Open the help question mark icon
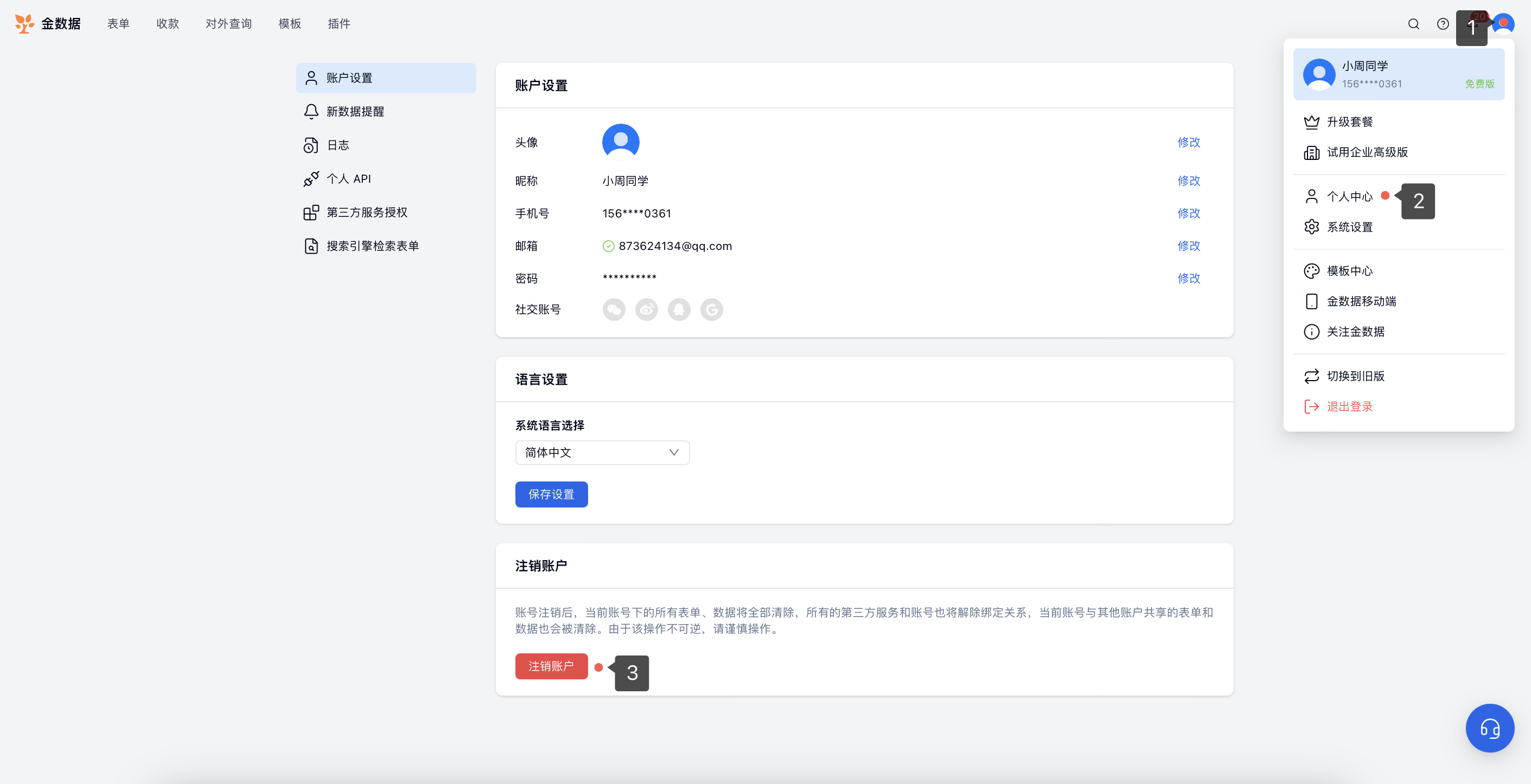This screenshot has height=784, width=1531. click(x=1443, y=24)
